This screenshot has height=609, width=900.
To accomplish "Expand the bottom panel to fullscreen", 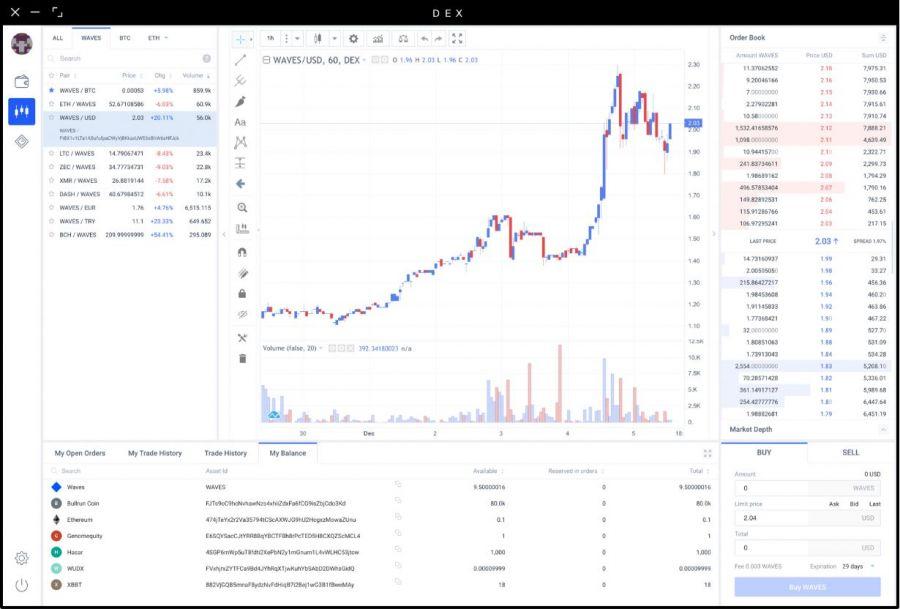I will point(707,453).
